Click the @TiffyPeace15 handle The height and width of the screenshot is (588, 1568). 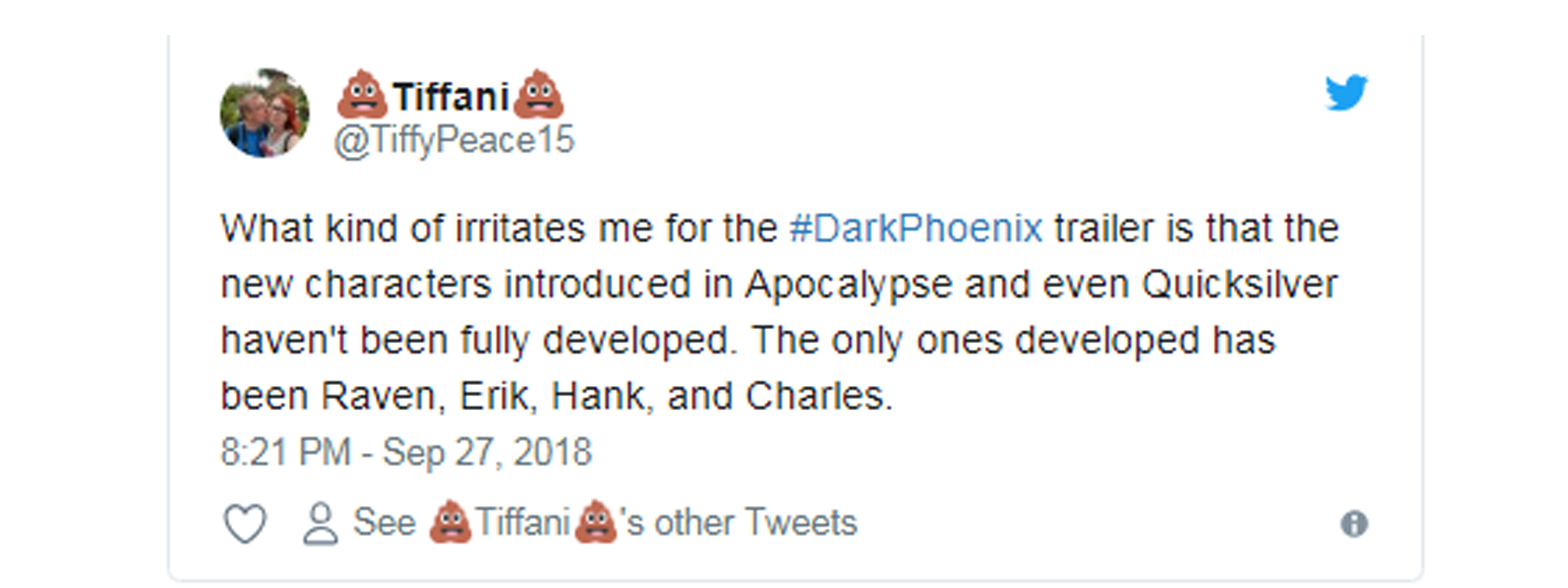[454, 140]
